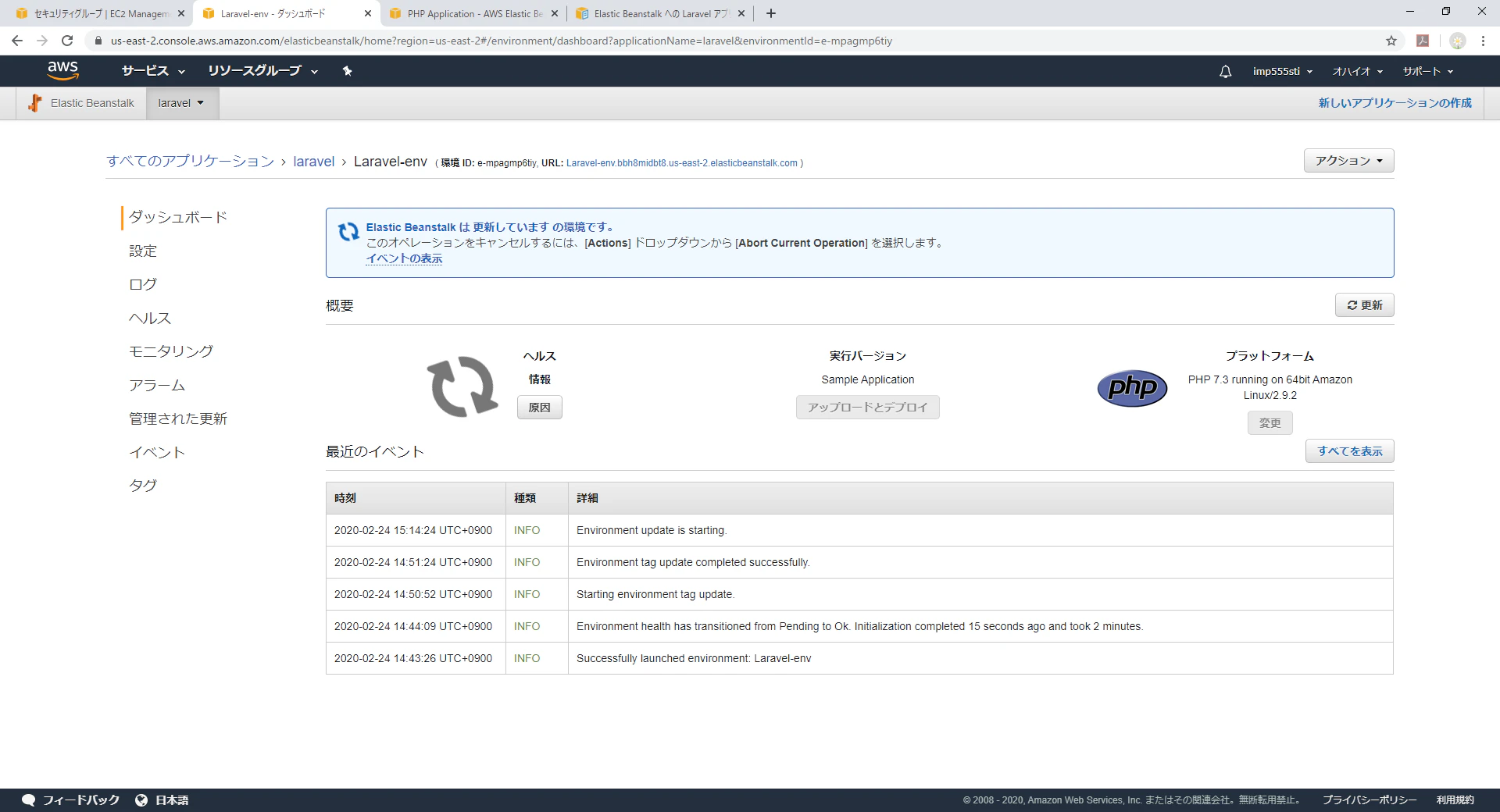
Task: Open the イベントの表示 link
Action: (404, 258)
